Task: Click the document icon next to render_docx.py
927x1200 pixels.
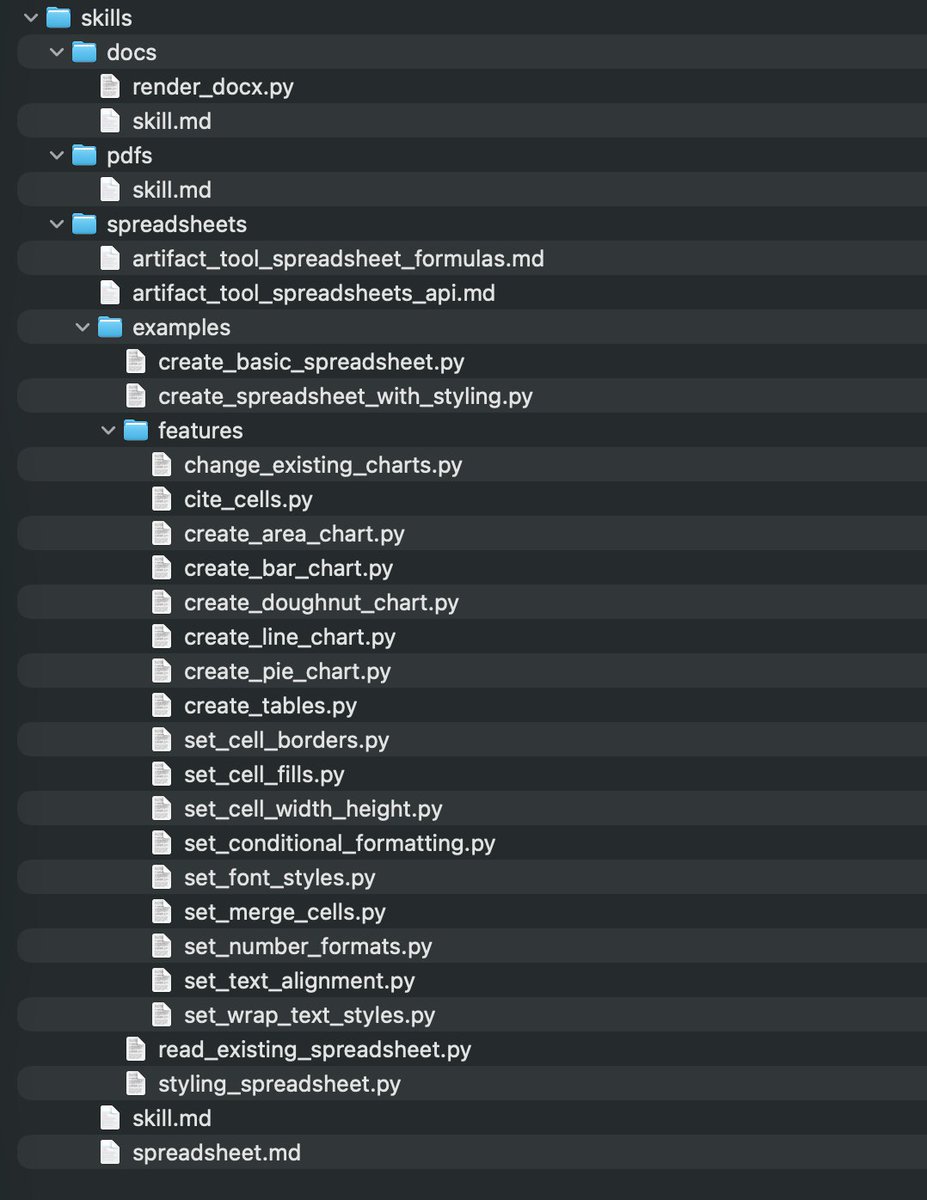Action: click(109, 86)
